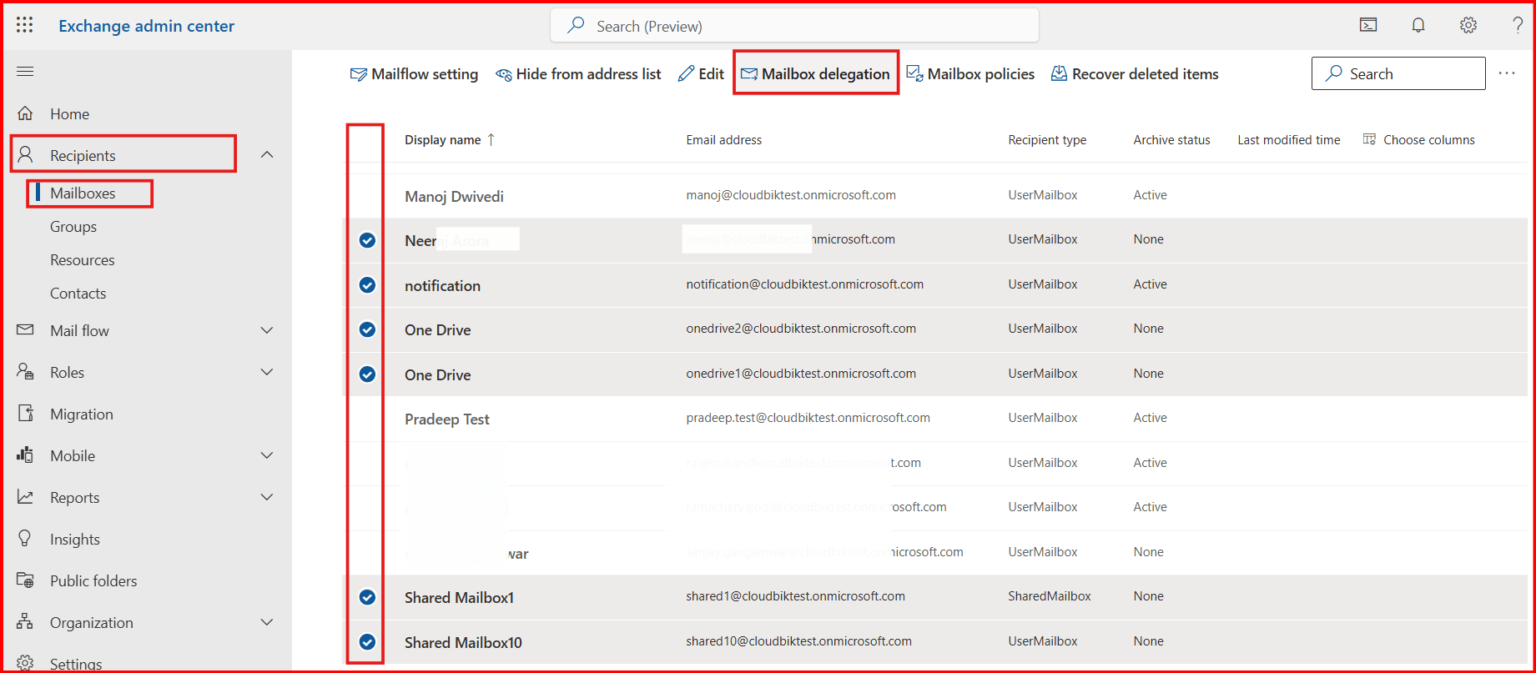
Task: Sort by the Display name column header
Action: point(445,139)
